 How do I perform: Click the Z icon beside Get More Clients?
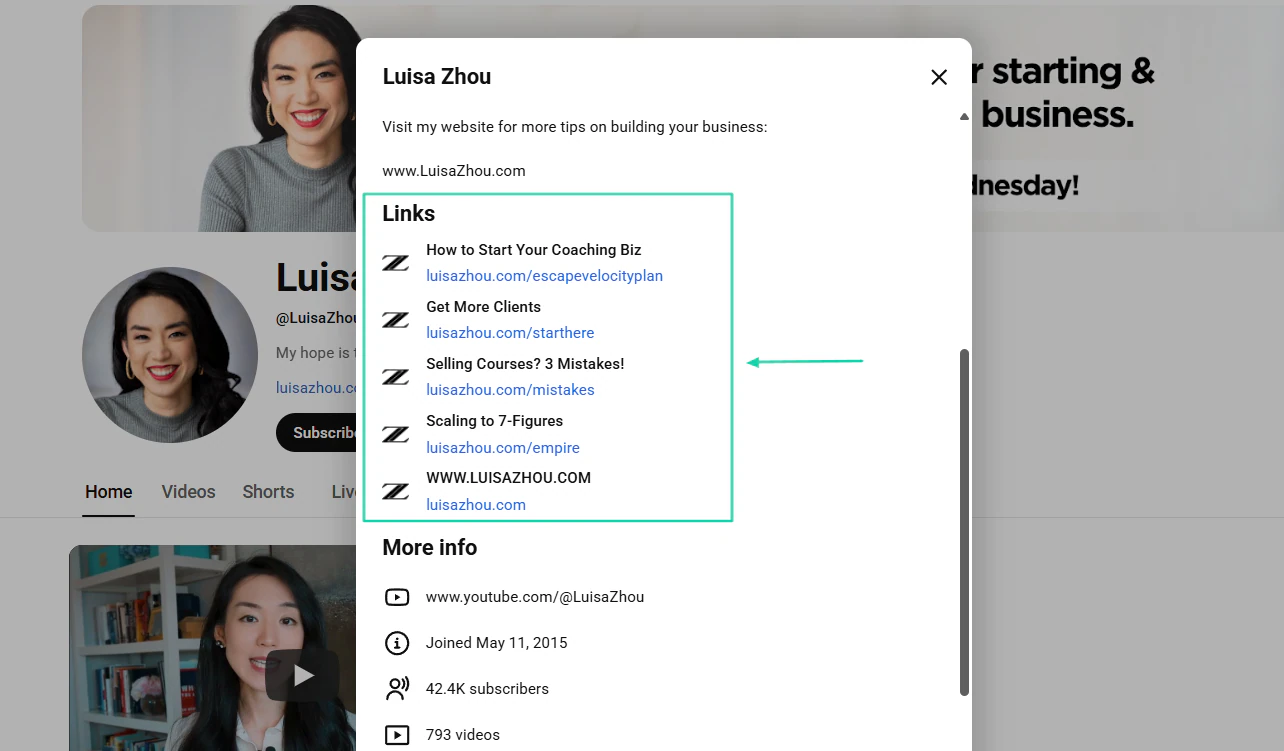396,320
